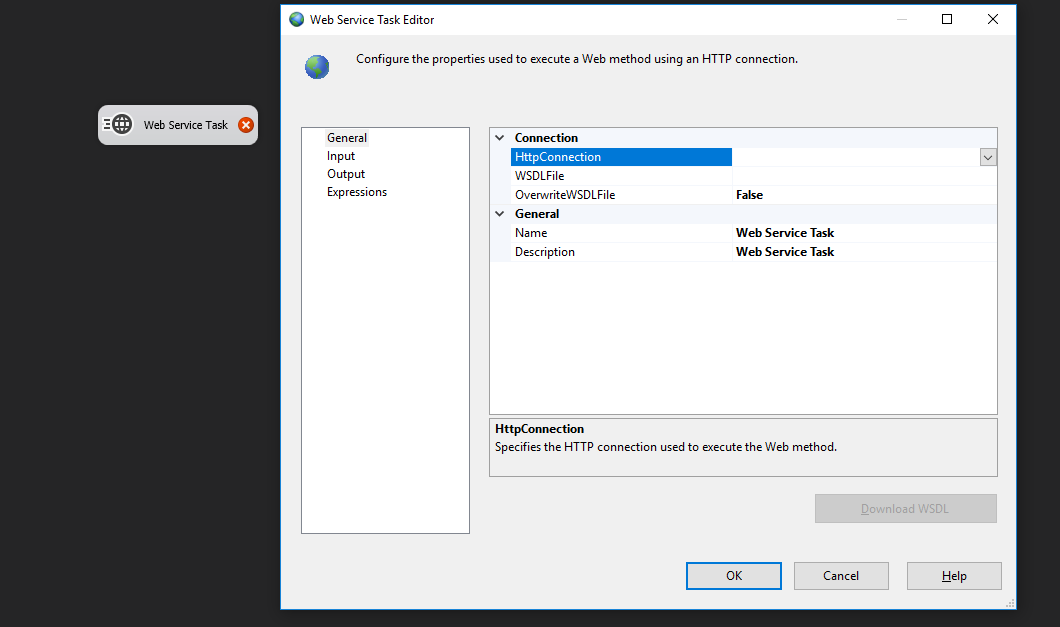Click the globe icon in the editor title bar
The image size is (1060, 627).
coord(297,19)
